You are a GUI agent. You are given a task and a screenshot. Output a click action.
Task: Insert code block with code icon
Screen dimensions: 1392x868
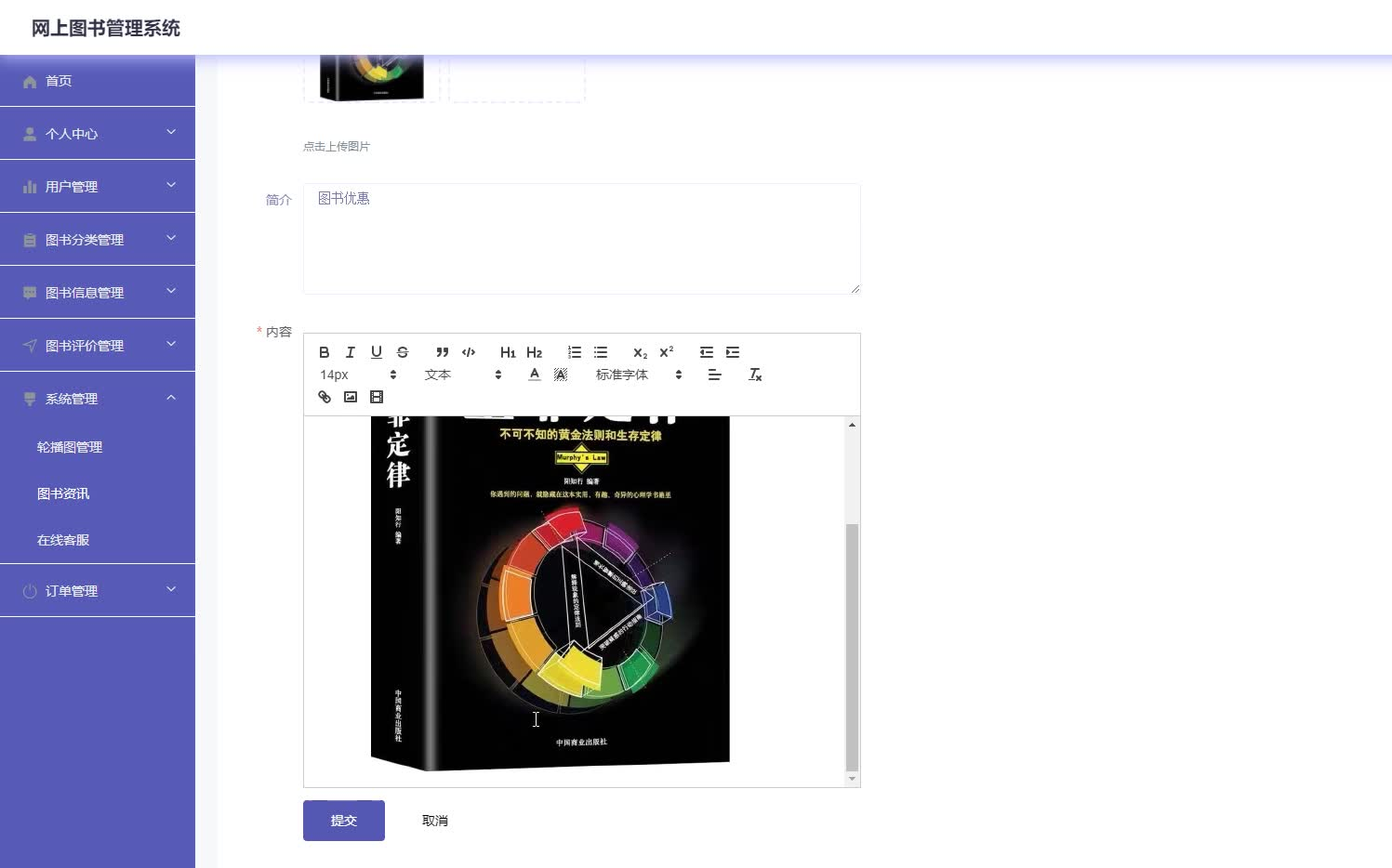click(x=469, y=352)
